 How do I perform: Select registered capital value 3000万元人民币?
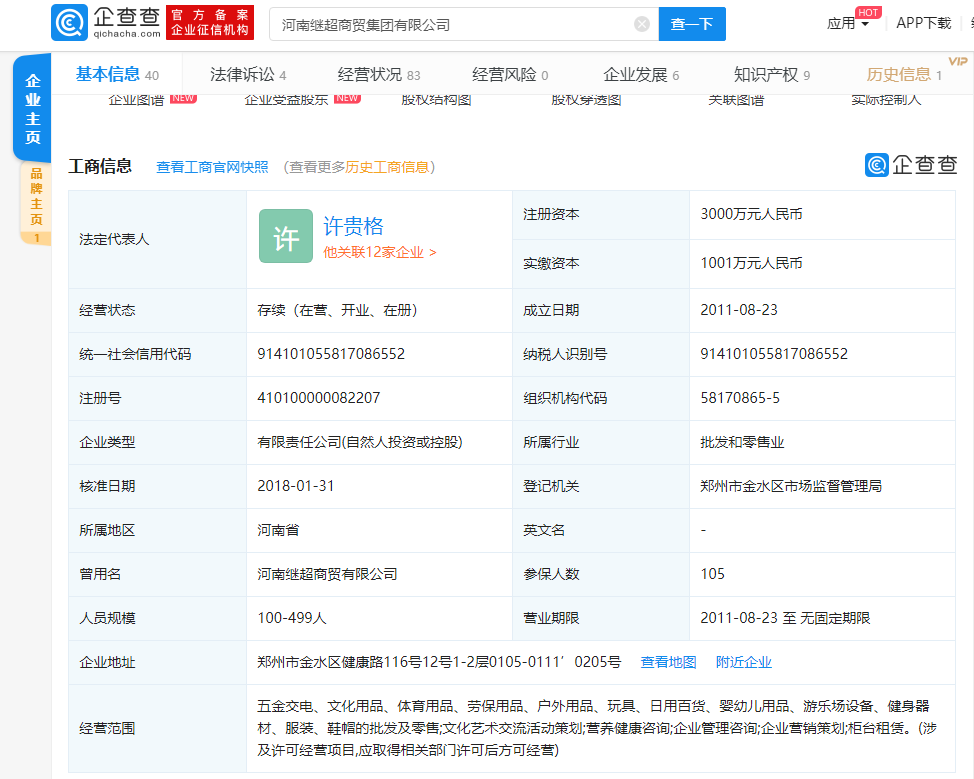(x=751, y=214)
